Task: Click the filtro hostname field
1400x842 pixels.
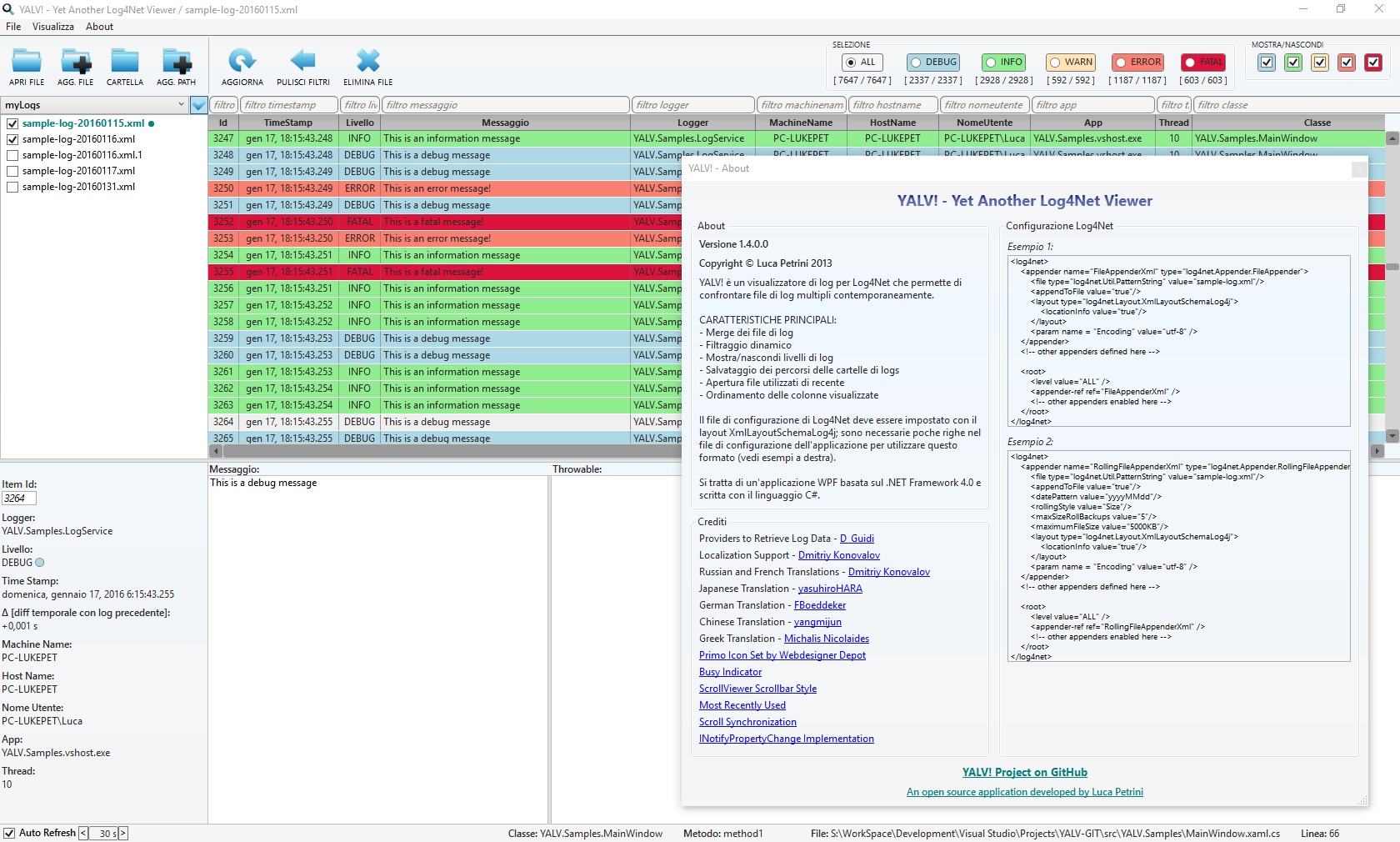Action: pyautogui.click(x=892, y=105)
